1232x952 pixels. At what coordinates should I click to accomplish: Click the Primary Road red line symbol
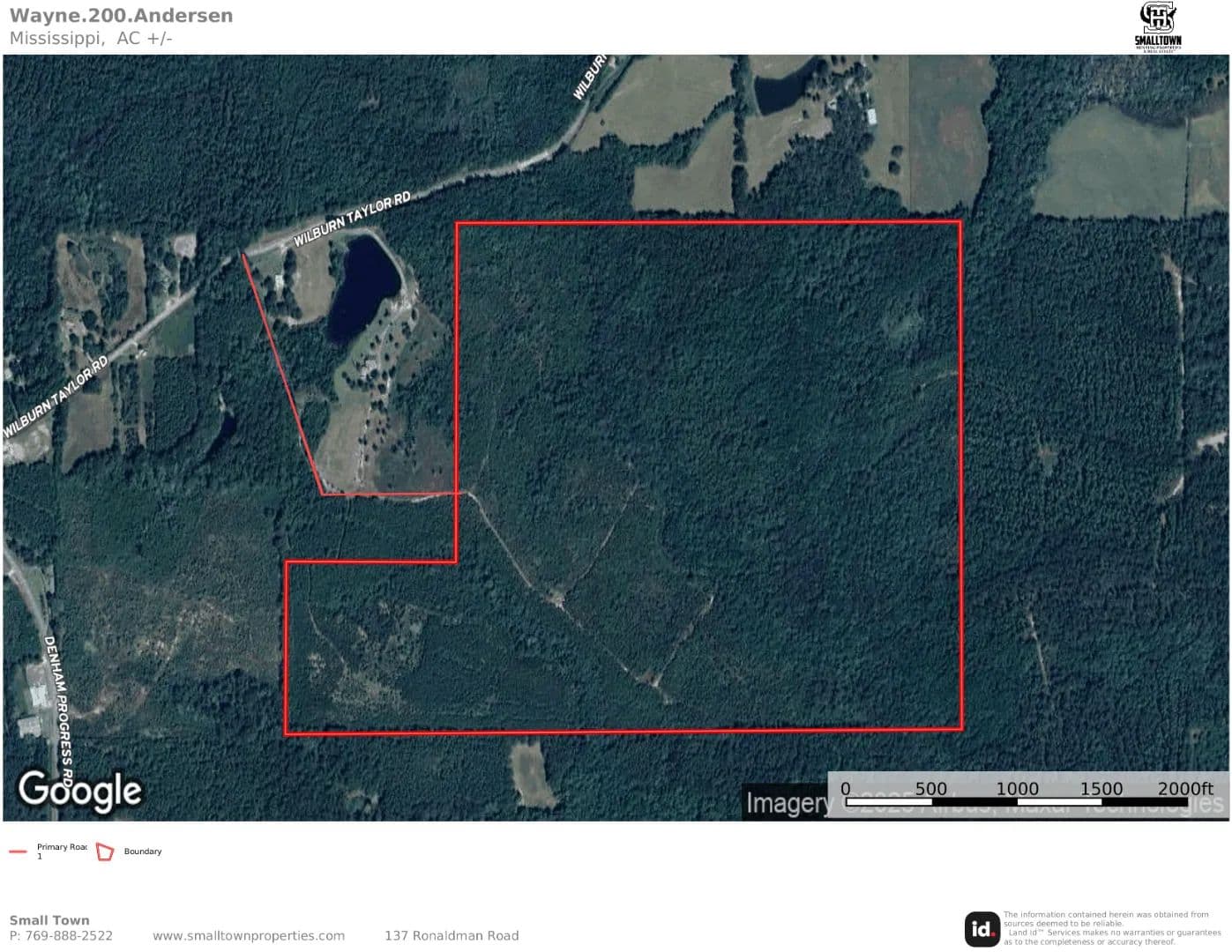18,852
